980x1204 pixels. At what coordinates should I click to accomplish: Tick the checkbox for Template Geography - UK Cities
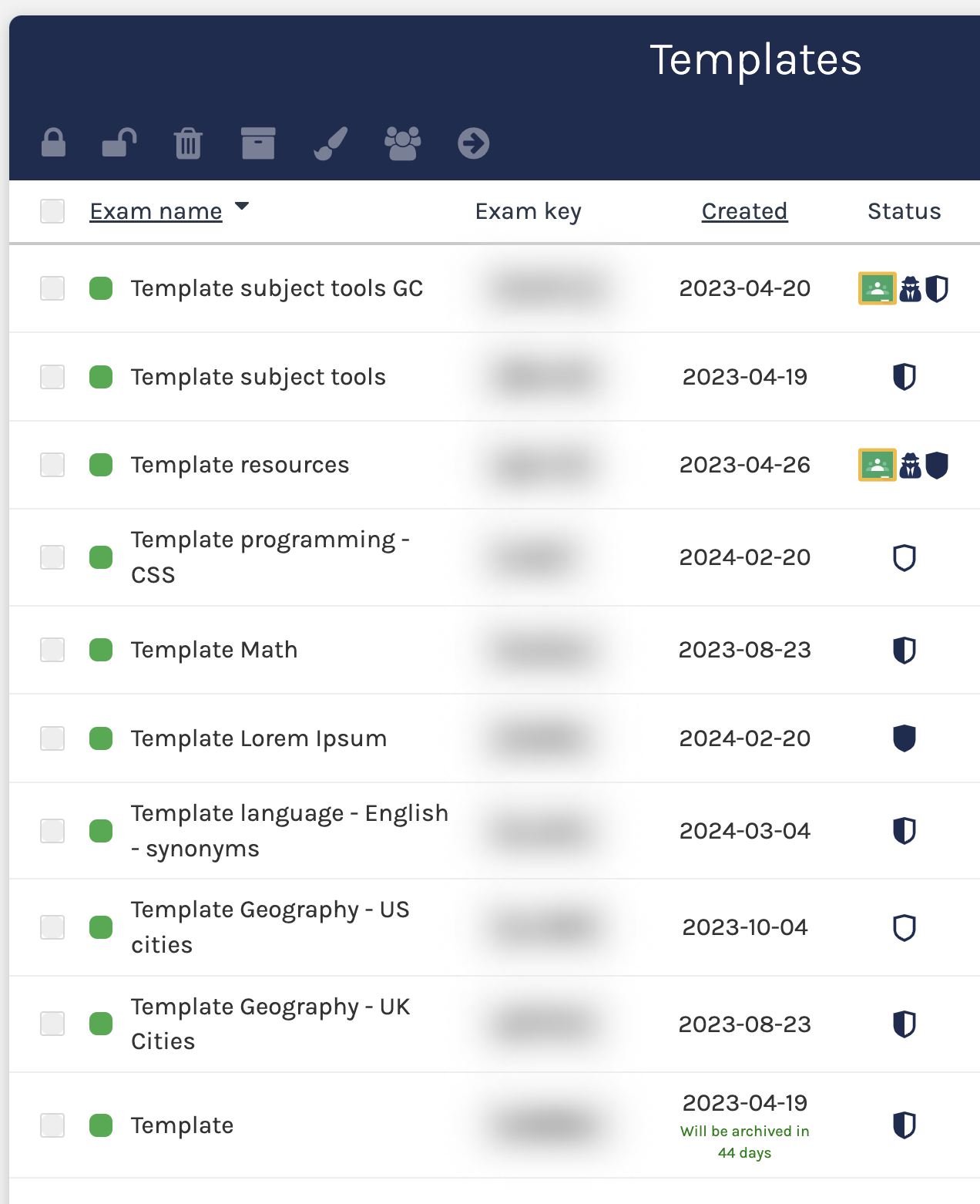tap(52, 1024)
